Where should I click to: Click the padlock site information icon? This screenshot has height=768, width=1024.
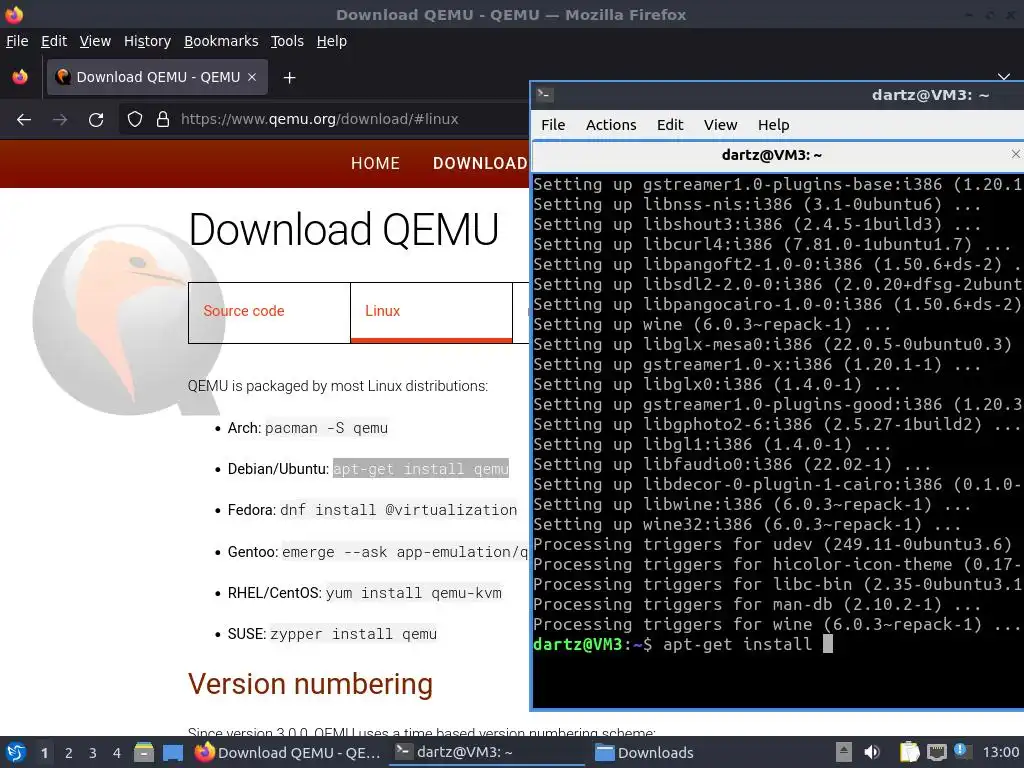(163, 120)
